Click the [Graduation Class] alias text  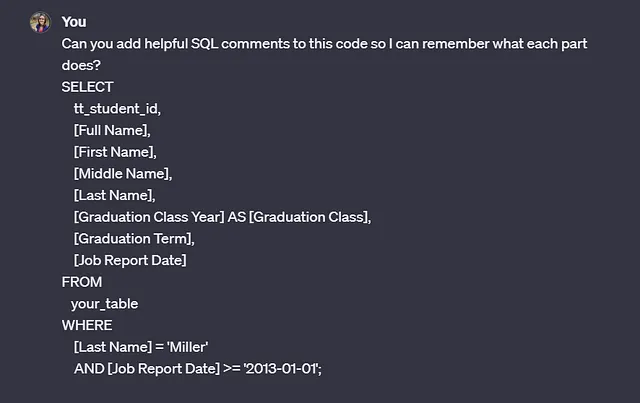tap(309, 217)
